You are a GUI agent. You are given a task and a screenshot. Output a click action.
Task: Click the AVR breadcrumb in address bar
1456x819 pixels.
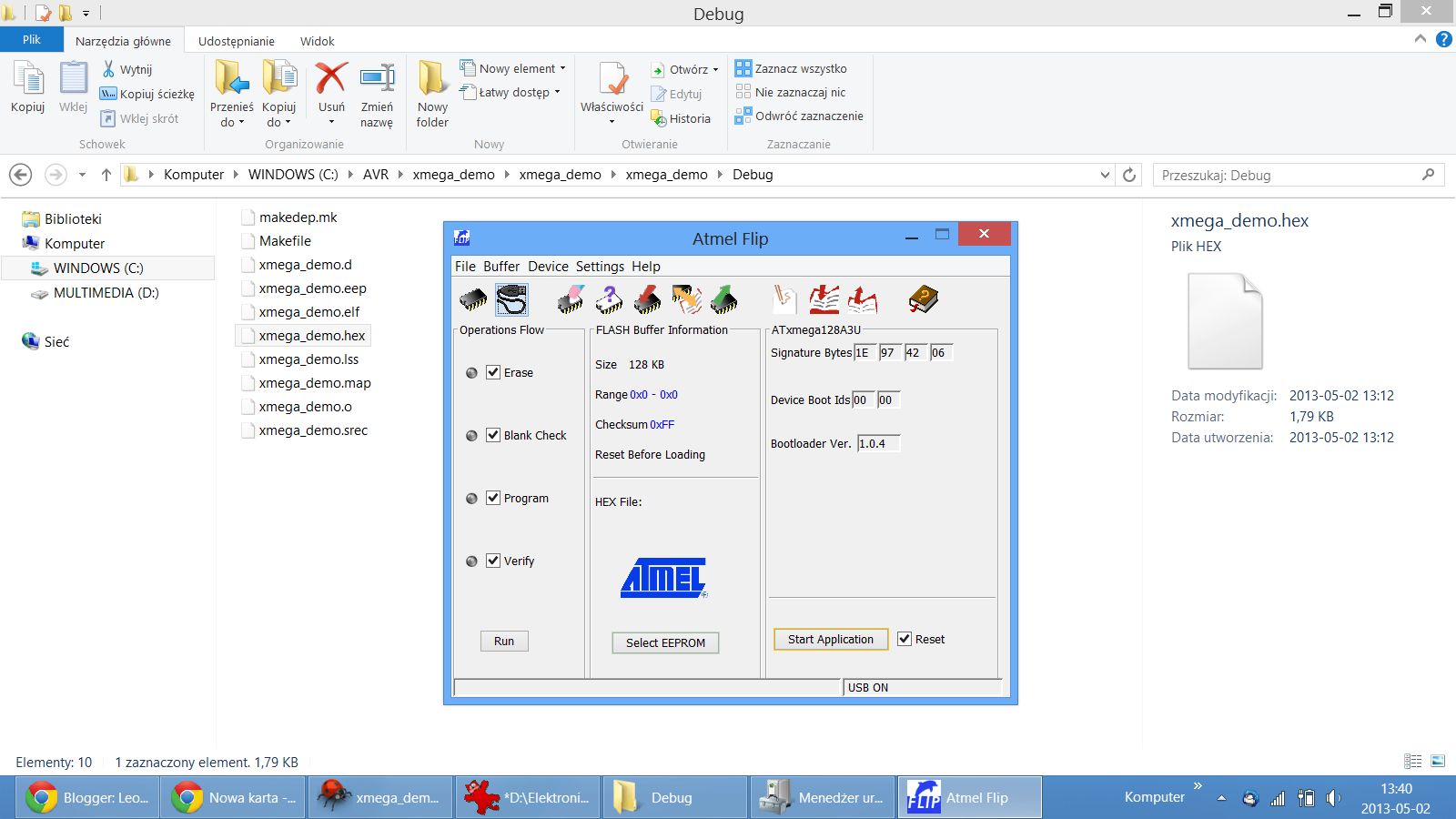click(x=376, y=175)
